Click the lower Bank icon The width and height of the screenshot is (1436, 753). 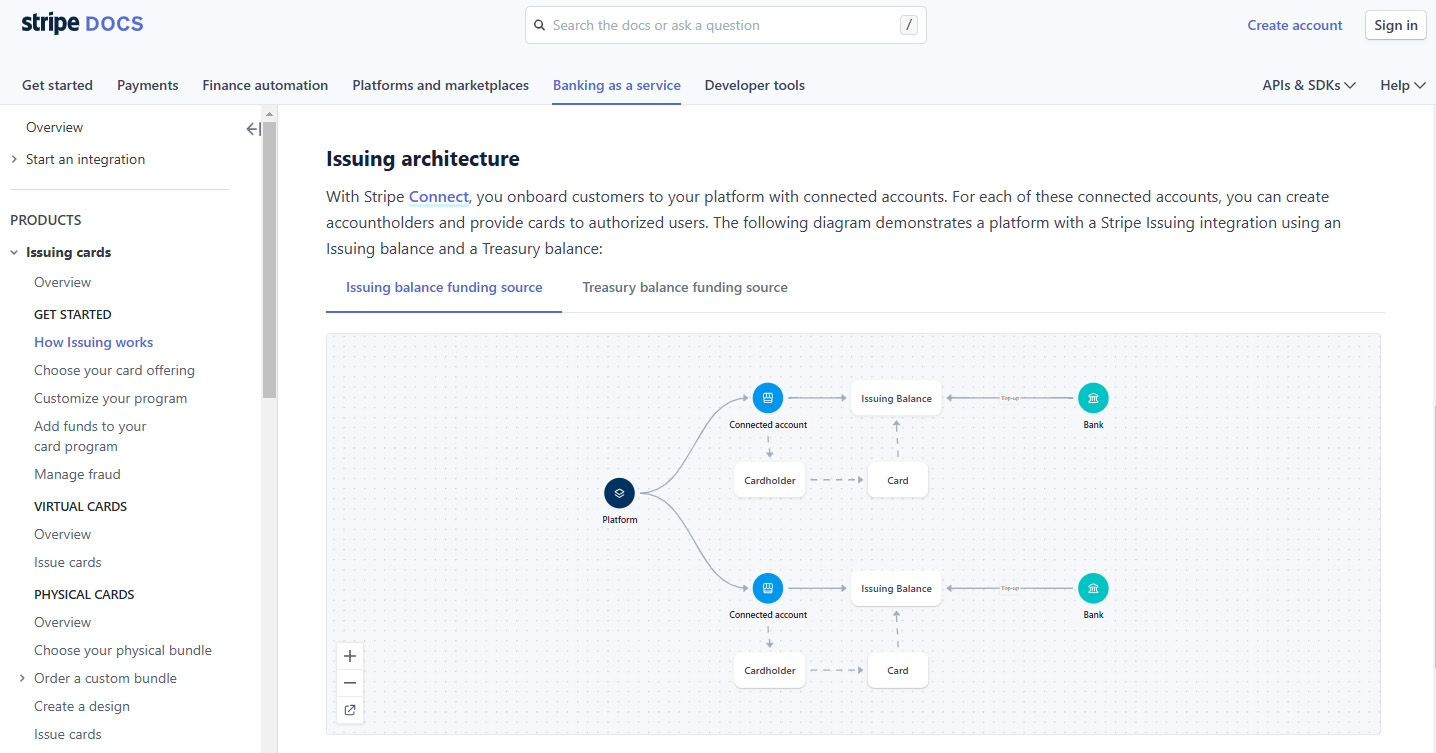tap(1093, 588)
